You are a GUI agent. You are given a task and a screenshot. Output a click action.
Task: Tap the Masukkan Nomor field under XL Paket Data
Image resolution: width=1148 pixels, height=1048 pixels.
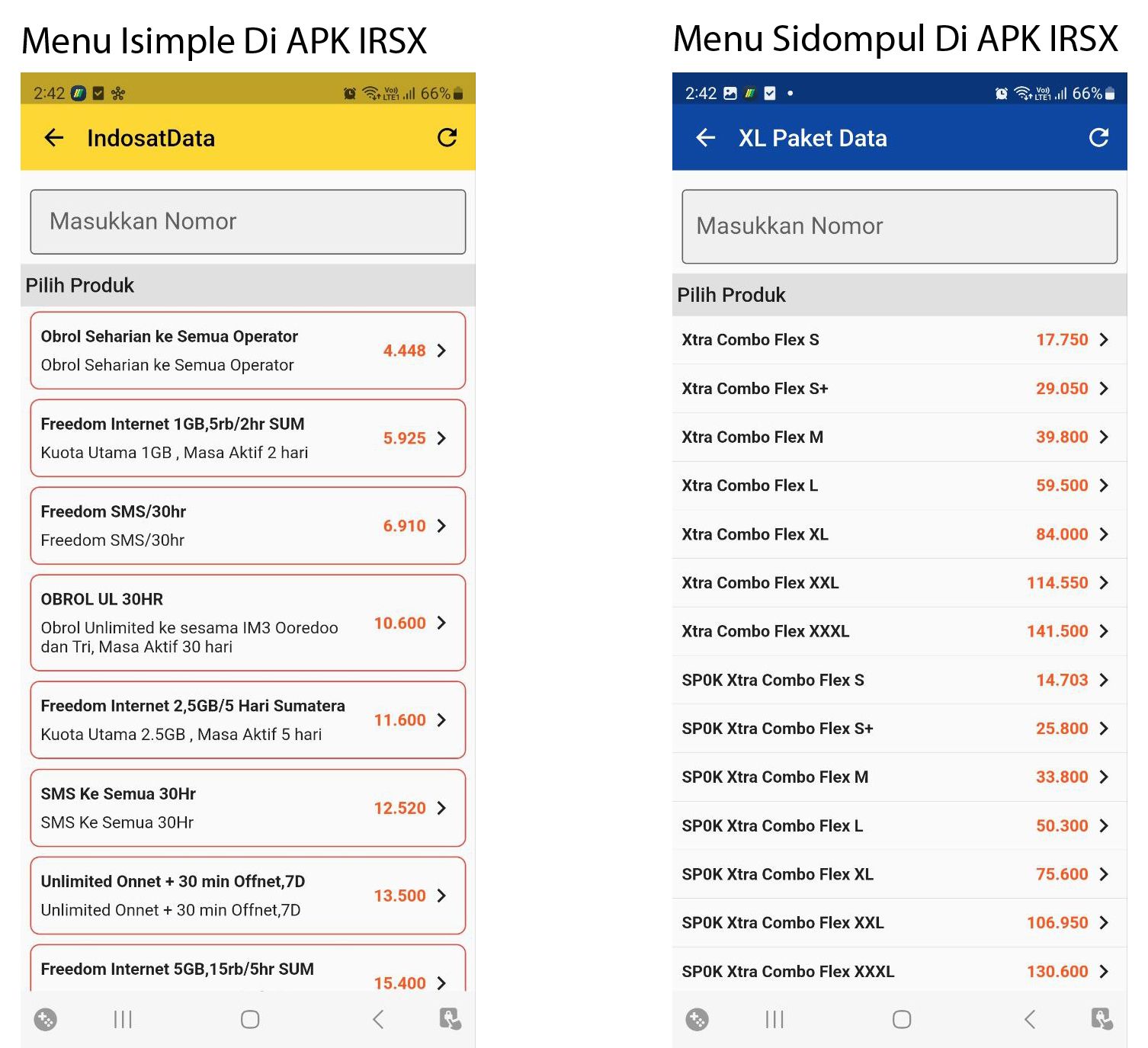pos(899,226)
